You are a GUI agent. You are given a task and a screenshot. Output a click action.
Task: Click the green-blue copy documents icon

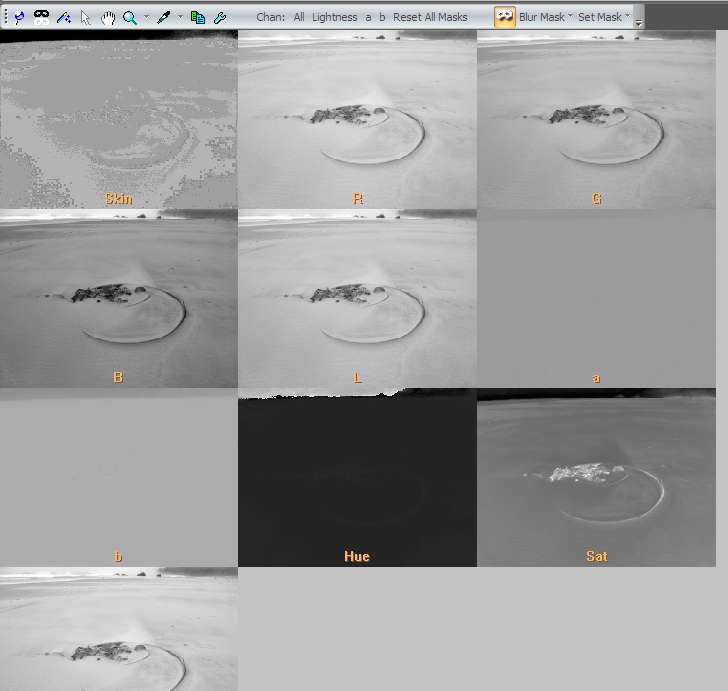(198, 18)
